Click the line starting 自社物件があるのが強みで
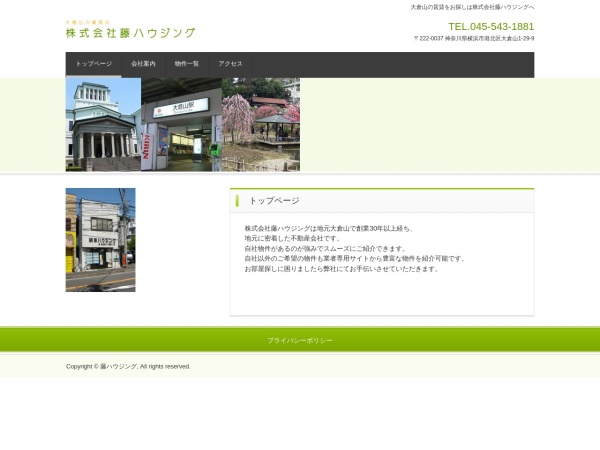Viewport: 600px width, 450px height. 325,249
